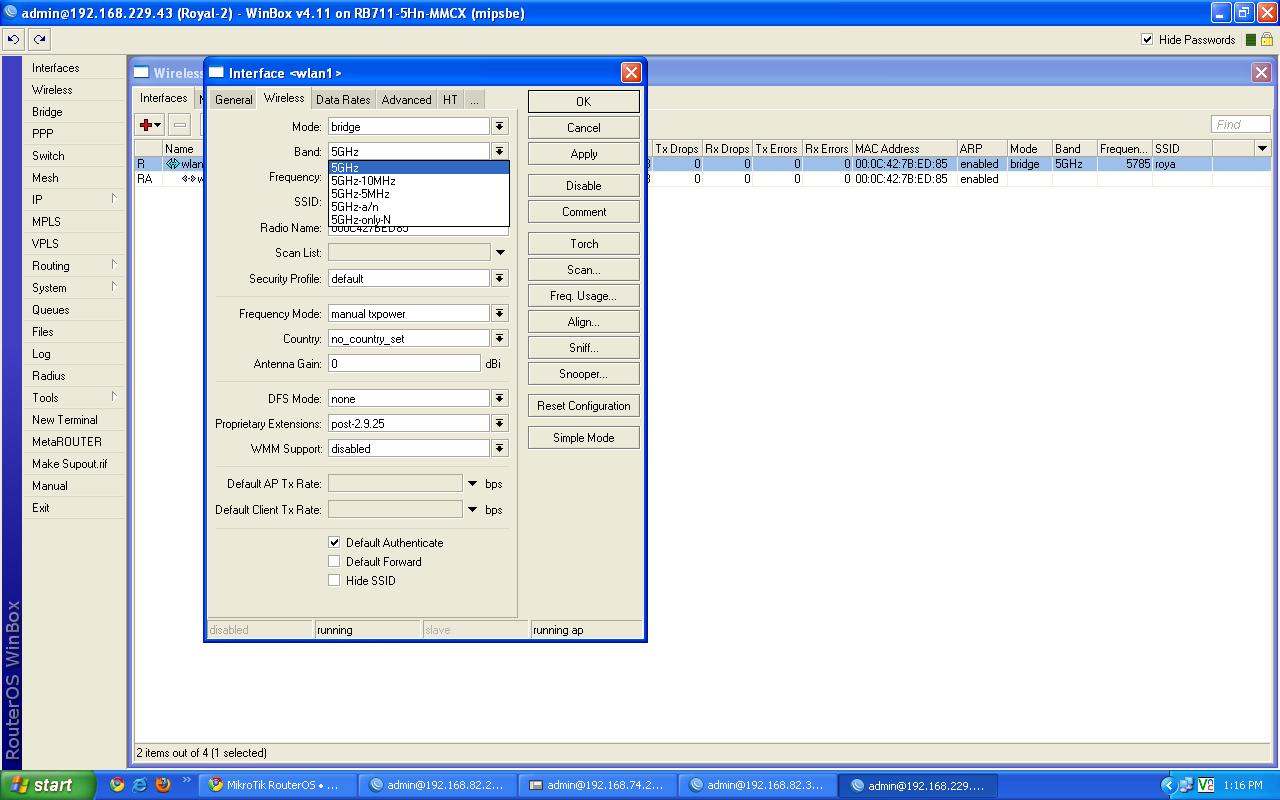Launch Firefox from the quick launch bar
This screenshot has width=1280, height=800.
pyautogui.click(x=163, y=785)
